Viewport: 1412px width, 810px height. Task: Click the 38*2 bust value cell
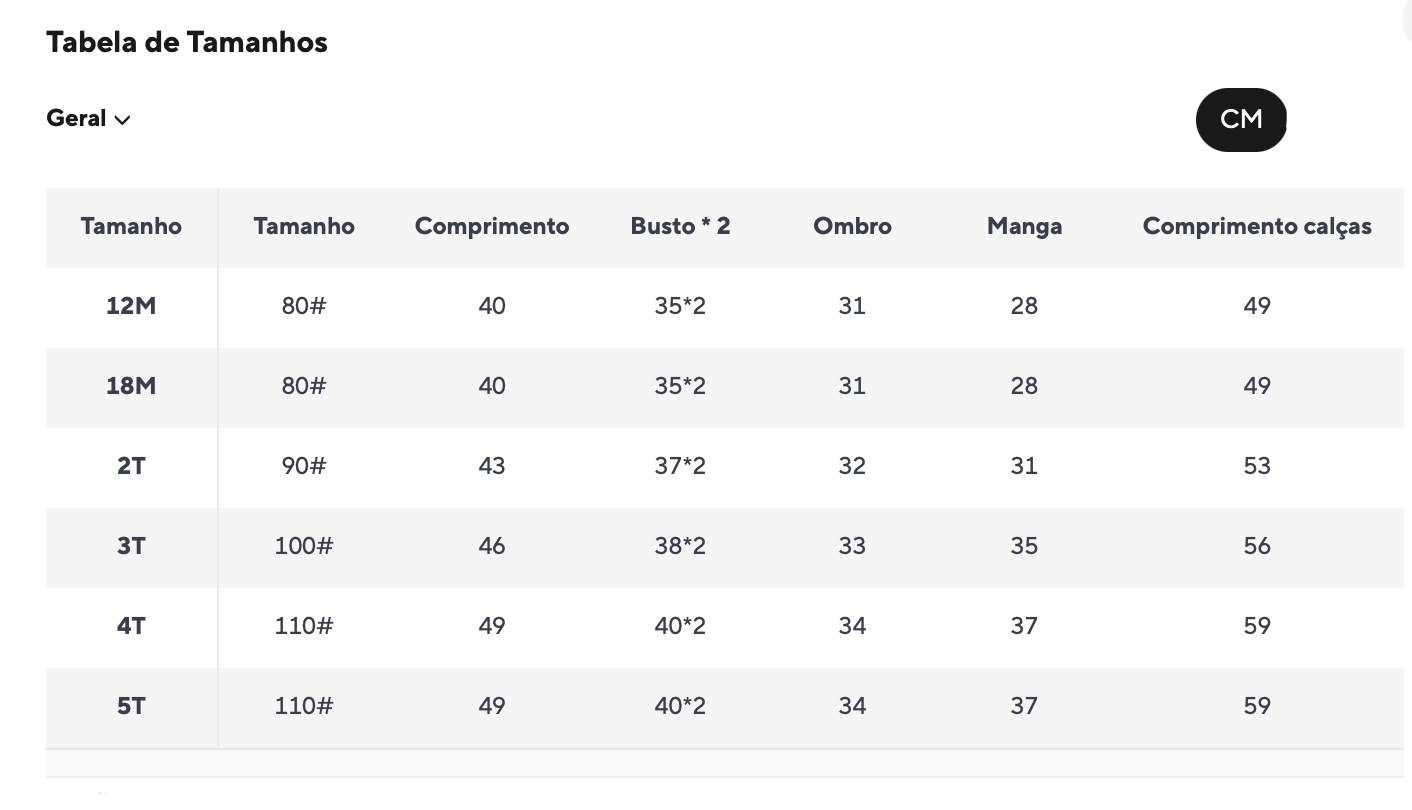(x=680, y=546)
